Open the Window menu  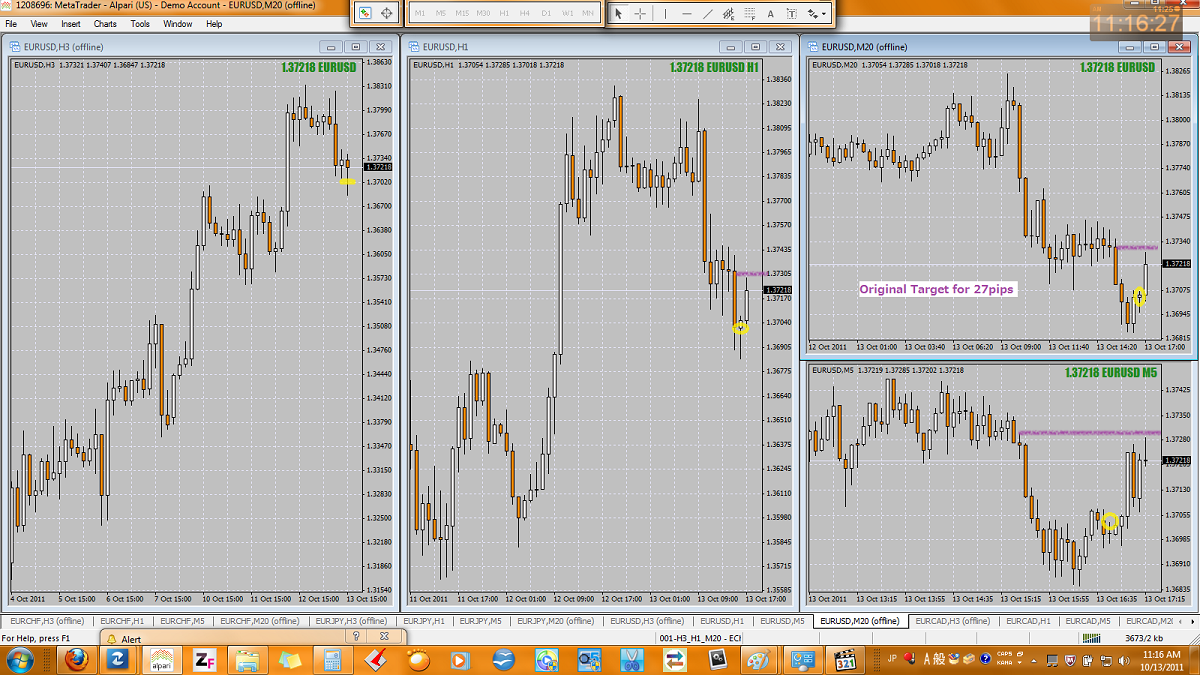click(x=178, y=23)
